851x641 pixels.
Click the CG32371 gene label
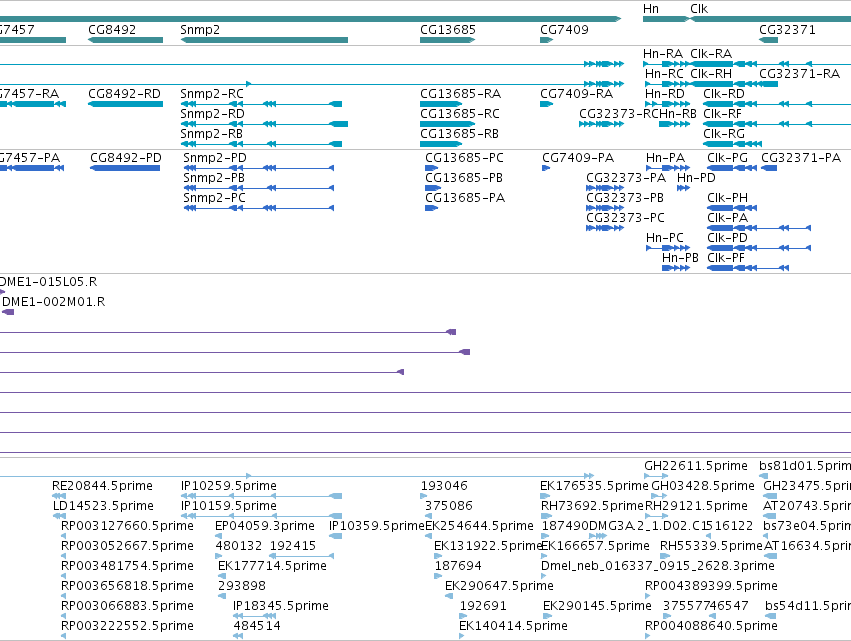pyautogui.click(x=787, y=29)
